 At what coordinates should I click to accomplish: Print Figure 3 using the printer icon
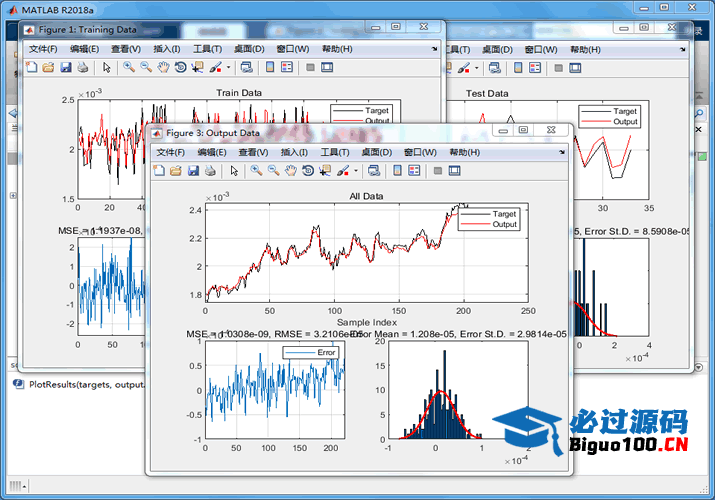click(x=209, y=171)
